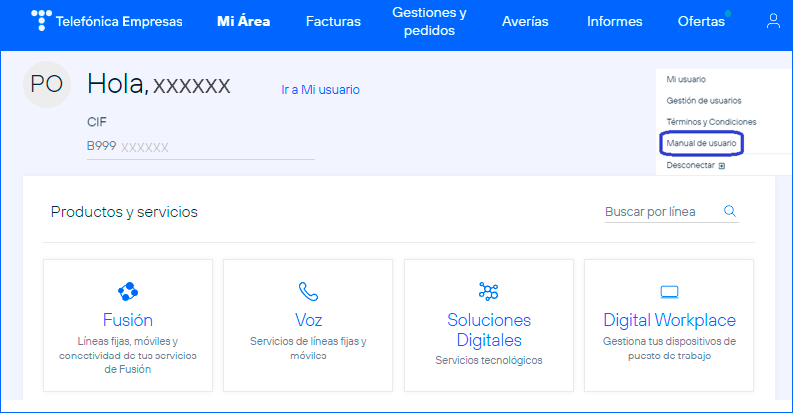Navigate to Averías

click(524, 21)
